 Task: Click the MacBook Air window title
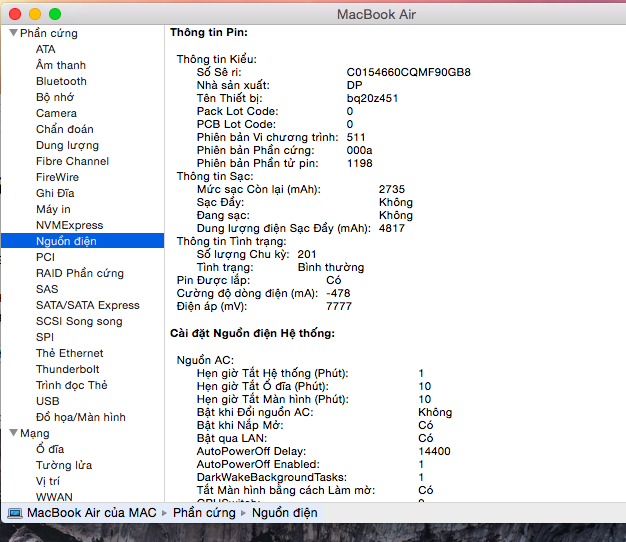(x=376, y=14)
